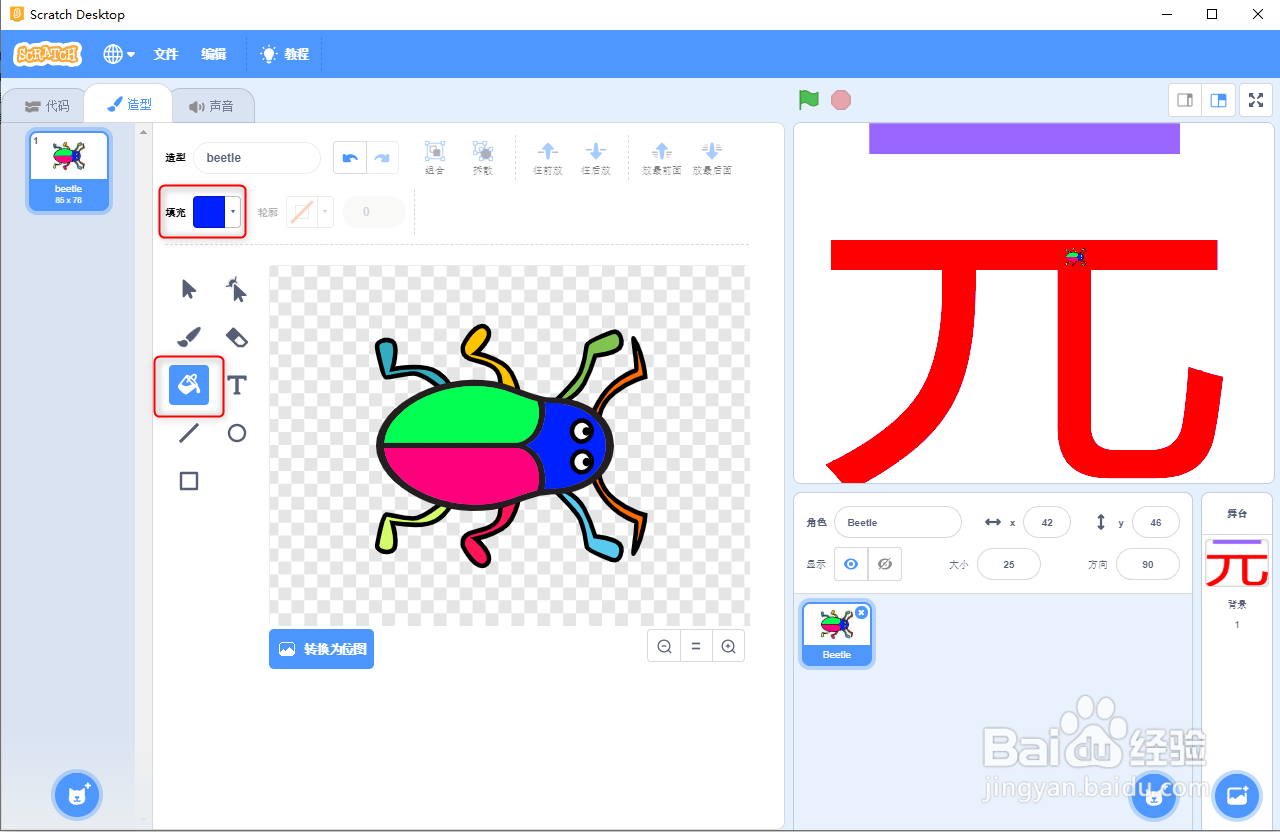1280x832 pixels.
Task: Switch to the 声音 (Sounds) tab
Action: point(213,104)
